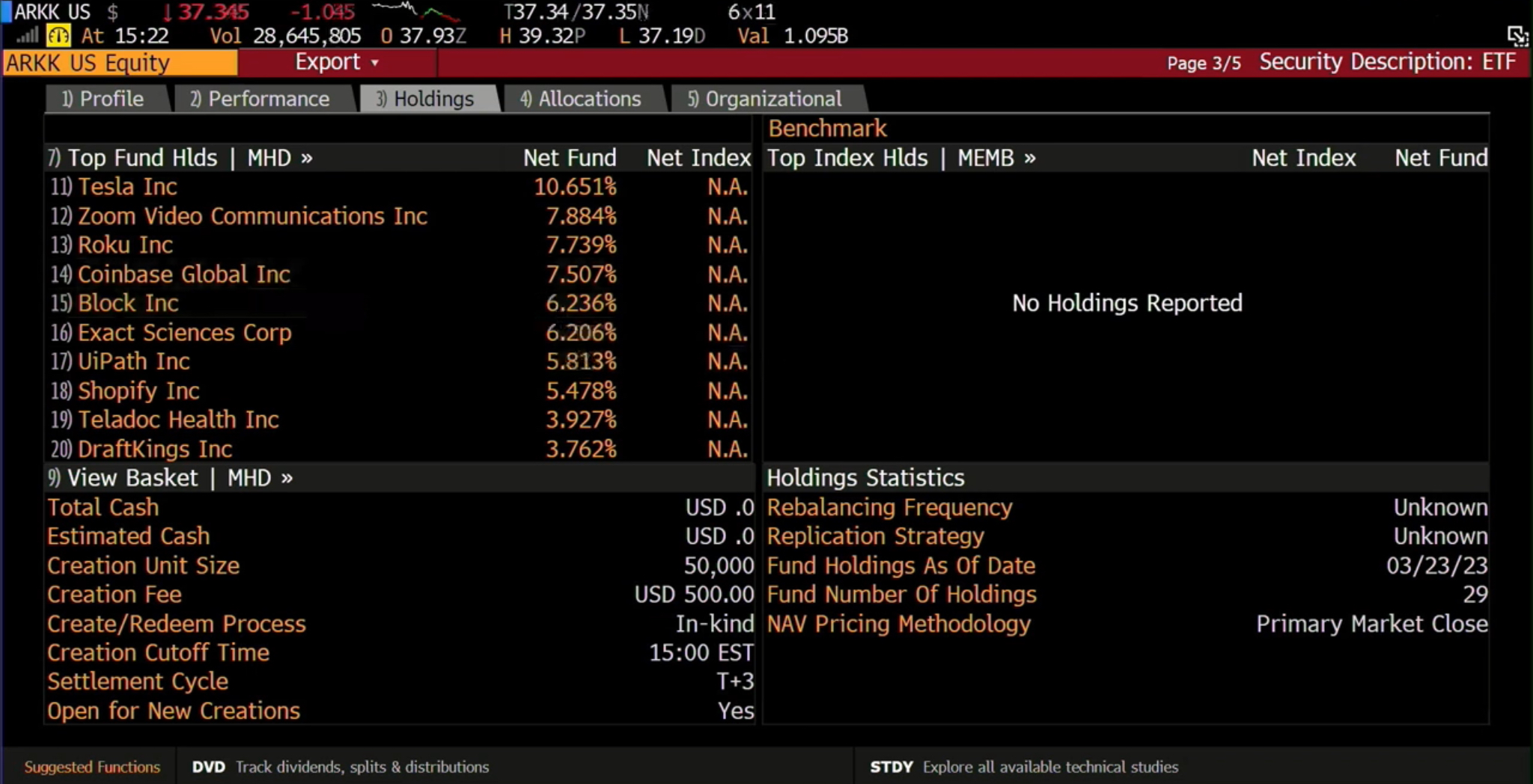Open Tesla Inc holding
The height and width of the screenshot is (784, 1533).
127,186
